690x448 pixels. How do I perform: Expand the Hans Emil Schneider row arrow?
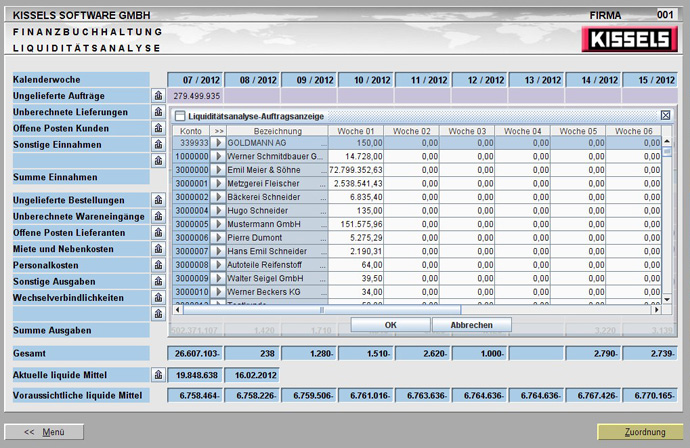[218, 251]
